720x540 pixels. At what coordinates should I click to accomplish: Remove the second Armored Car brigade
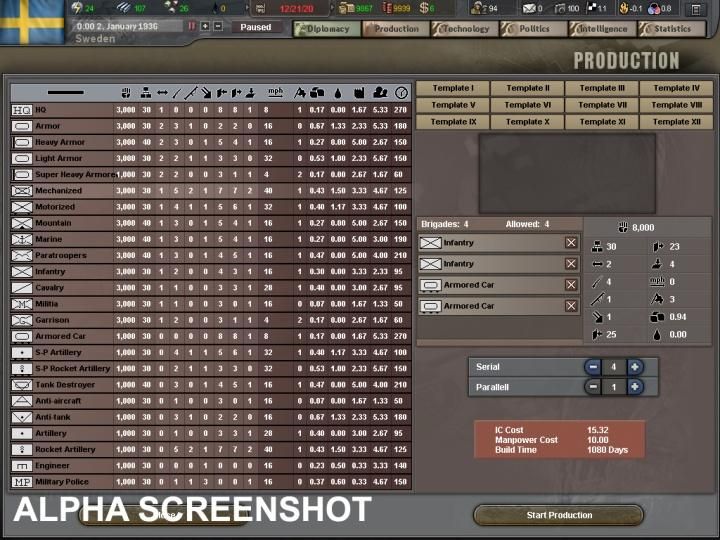point(571,306)
